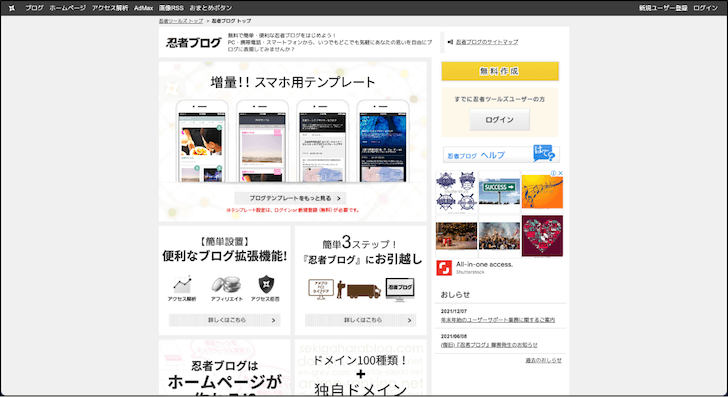Click the red Shutterstock logo icon
This screenshot has width=728, height=397.
pyautogui.click(x=444, y=268)
